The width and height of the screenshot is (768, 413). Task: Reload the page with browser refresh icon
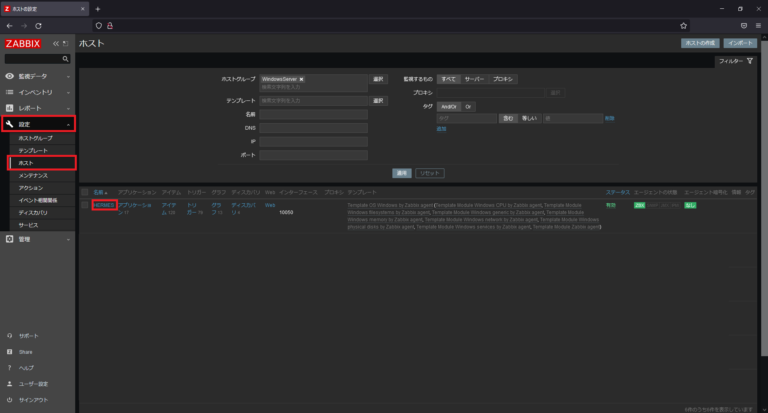pyautogui.click(x=38, y=25)
